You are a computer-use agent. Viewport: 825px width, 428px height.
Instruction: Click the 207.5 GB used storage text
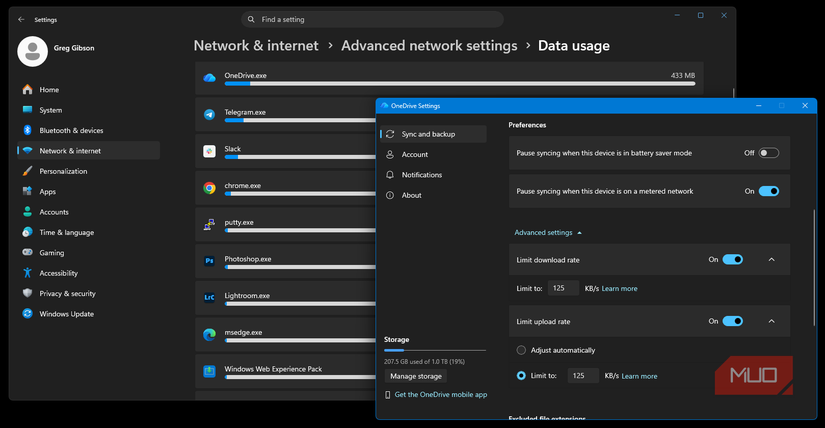424,362
